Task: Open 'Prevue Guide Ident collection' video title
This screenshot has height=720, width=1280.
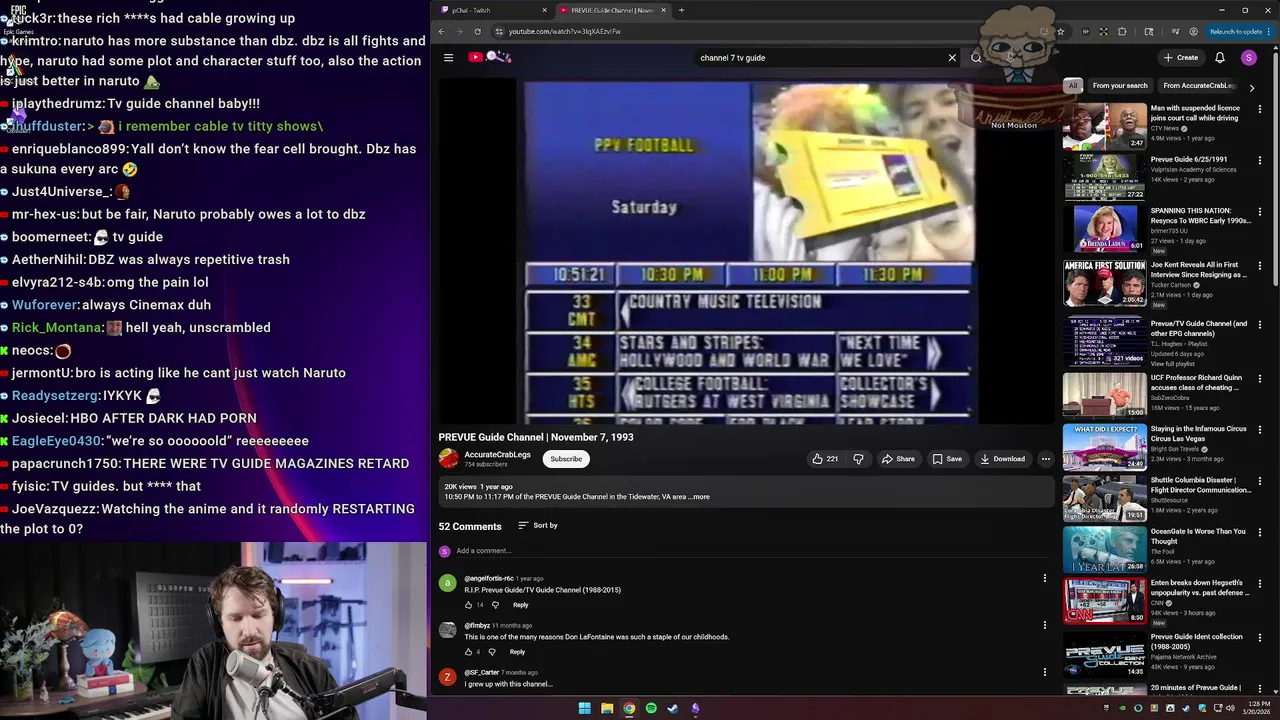Action: click(x=1197, y=641)
